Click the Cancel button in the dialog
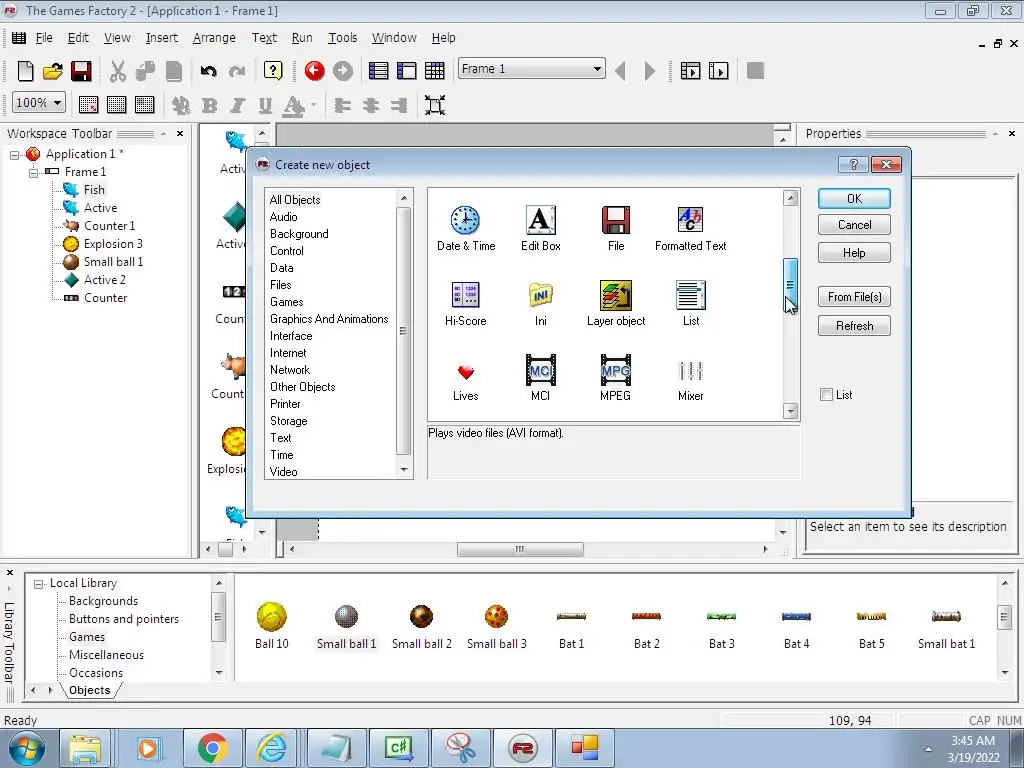The width and height of the screenshot is (1024, 768). (x=854, y=225)
